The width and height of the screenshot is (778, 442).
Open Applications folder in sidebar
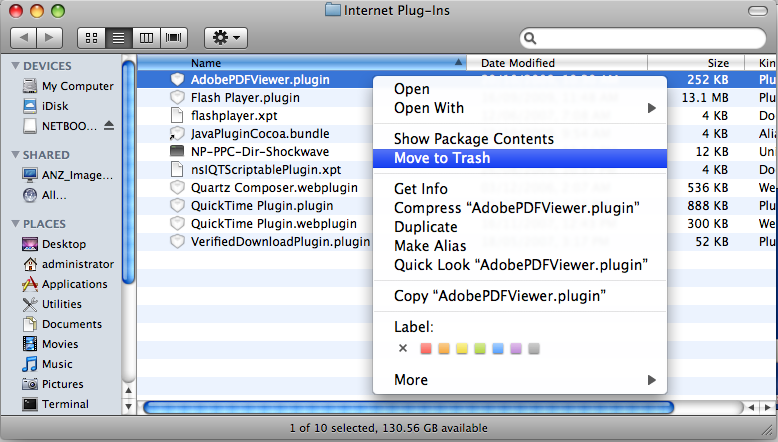coord(65,284)
